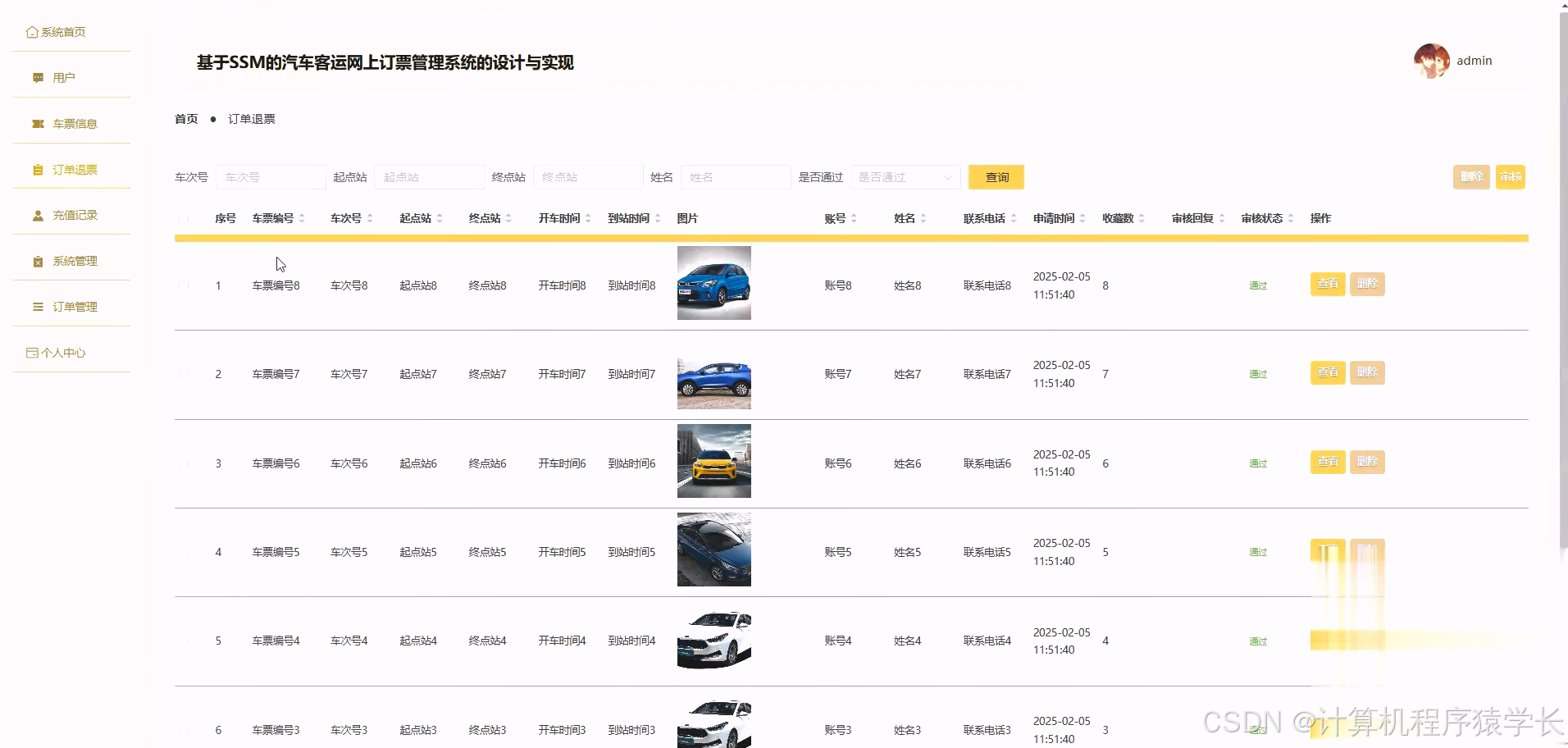Open the 是否通过 dropdown filter
1568x748 pixels.
(x=905, y=176)
